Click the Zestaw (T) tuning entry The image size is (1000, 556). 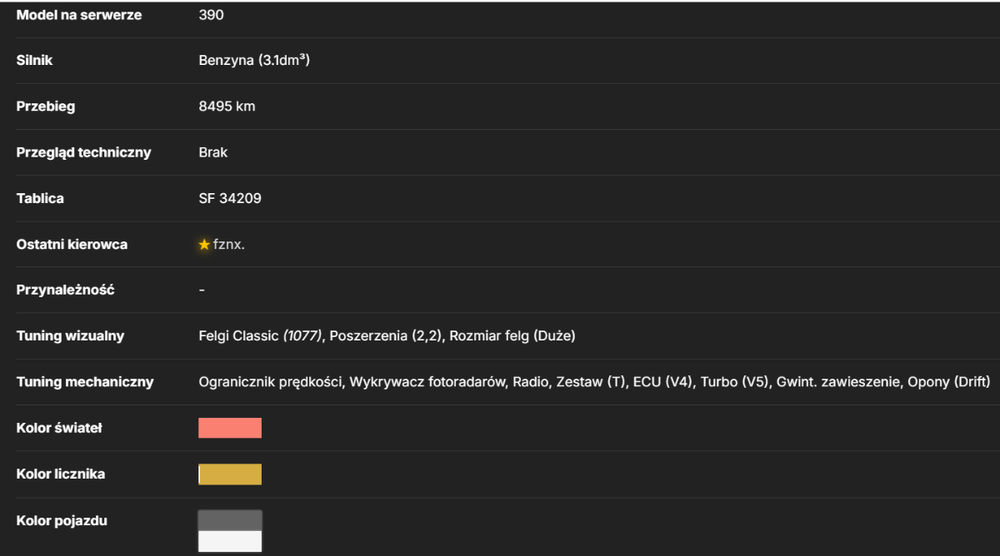591,382
